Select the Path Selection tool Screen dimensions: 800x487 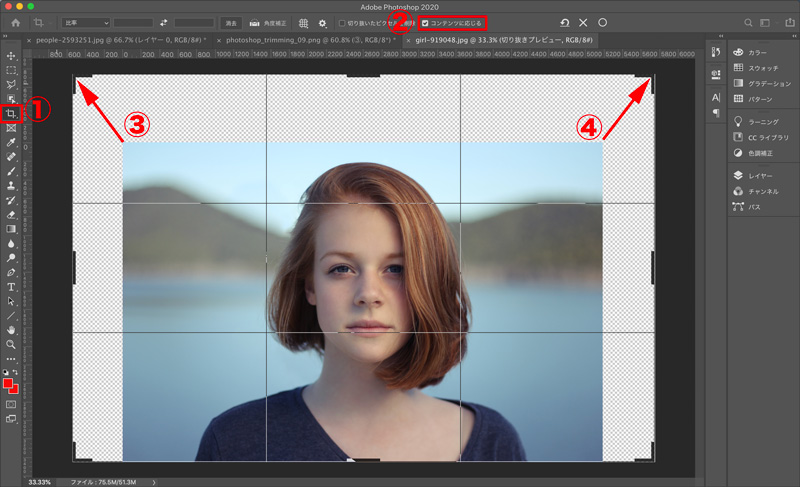tap(11, 301)
